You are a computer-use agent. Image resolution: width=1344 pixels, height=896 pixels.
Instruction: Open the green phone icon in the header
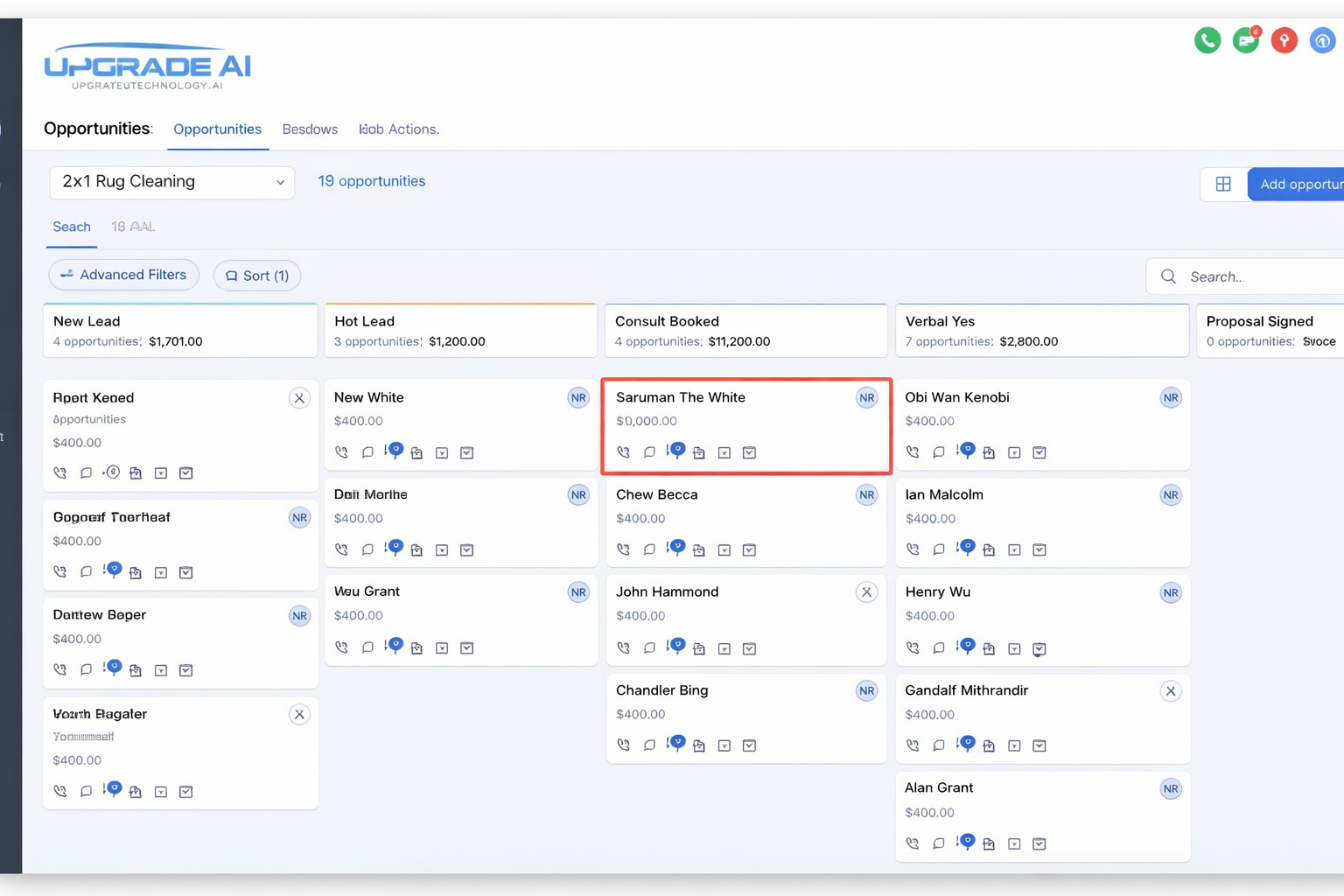coord(1207,39)
